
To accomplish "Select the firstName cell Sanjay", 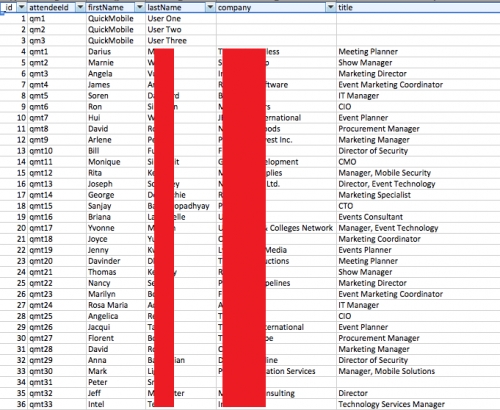I will [116, 206].
